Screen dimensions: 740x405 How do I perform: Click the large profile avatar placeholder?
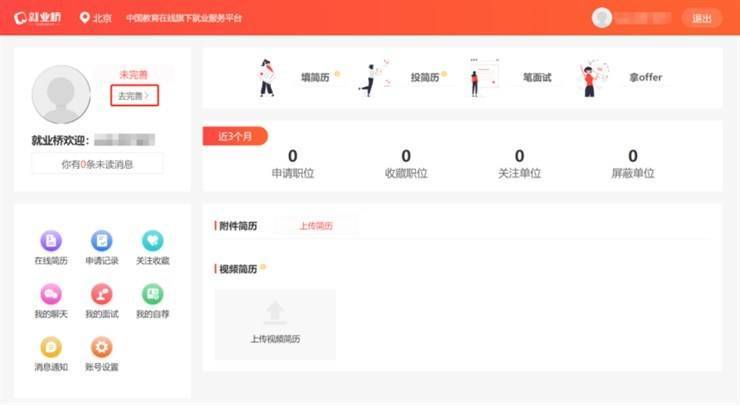pyautogui.click(x=61, y=94)
